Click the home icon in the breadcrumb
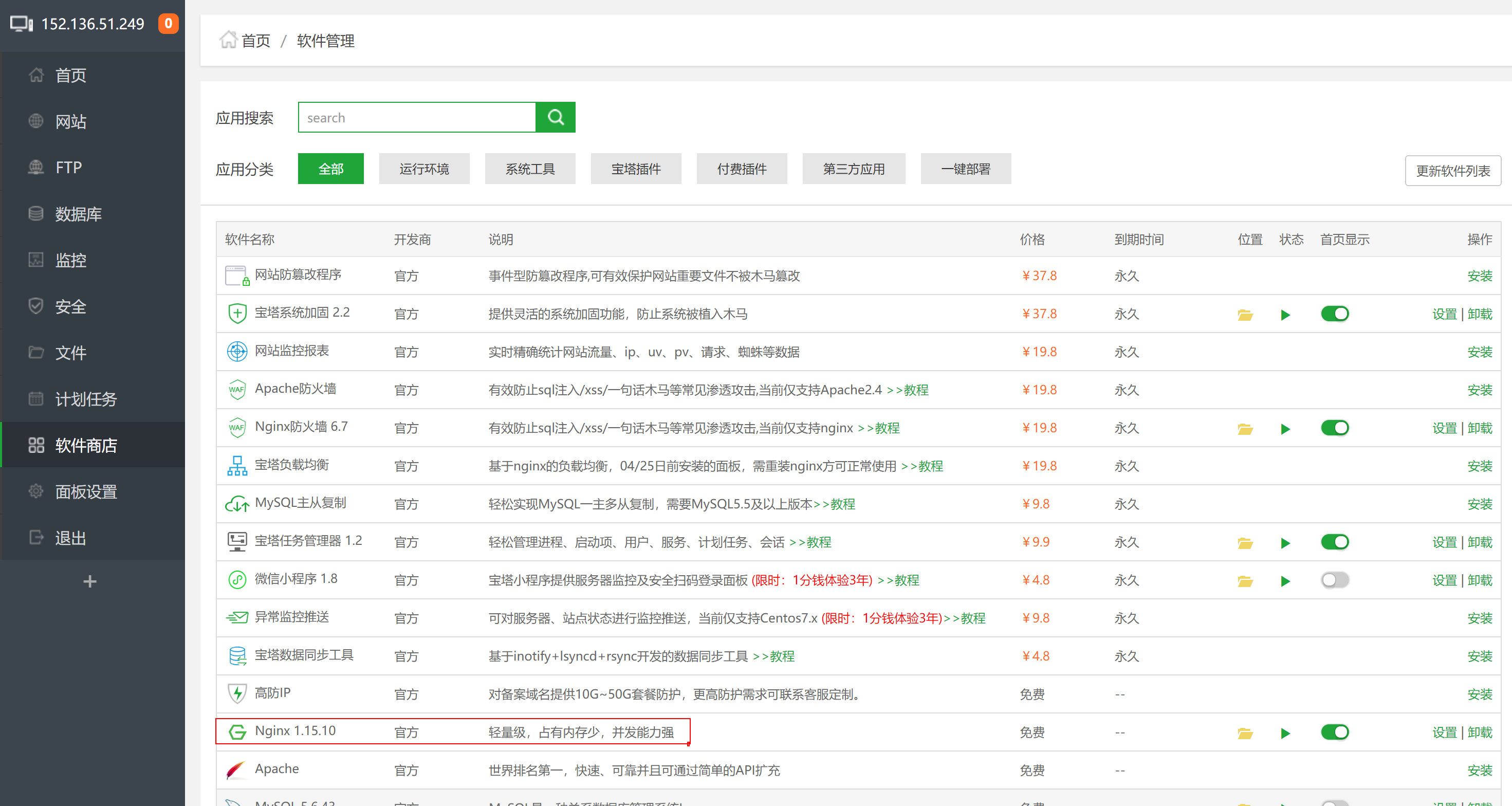Viewport: 1512px width, 806px height. (x=228, y=40)
